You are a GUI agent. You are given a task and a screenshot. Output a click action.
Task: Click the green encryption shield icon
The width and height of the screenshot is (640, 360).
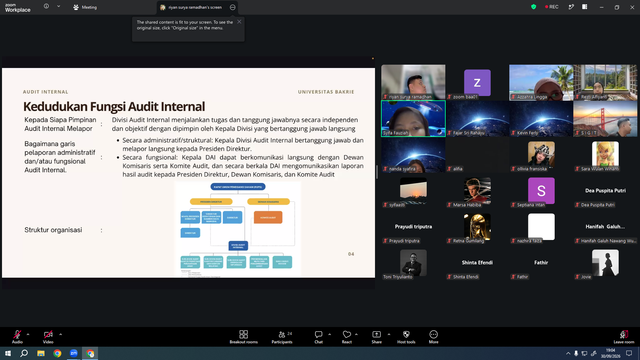coord(533,7)
